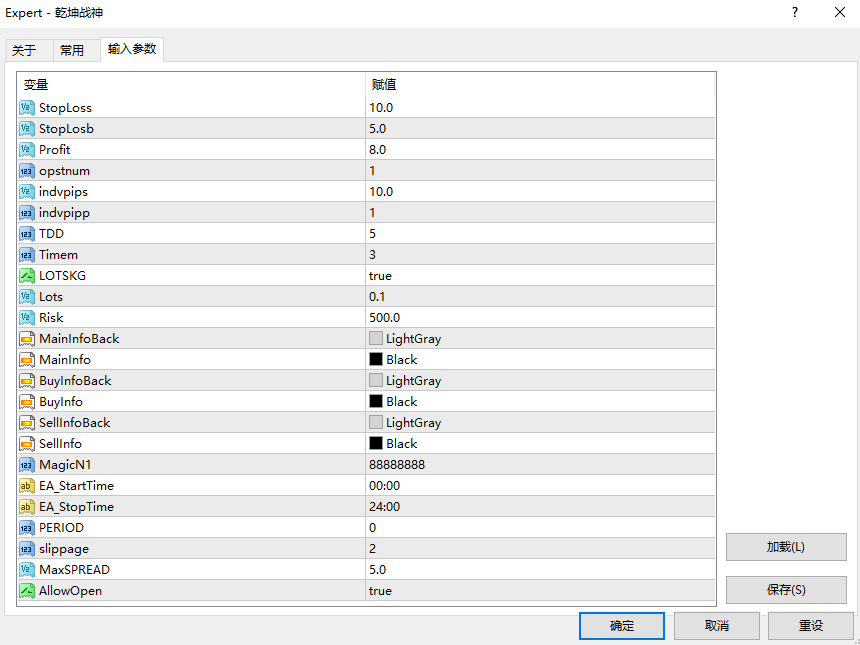This screenshot has width=860, height=645.
Task: Click the StopLosb double-type icon
Action: pyautogui.click(x=27, y=128)
